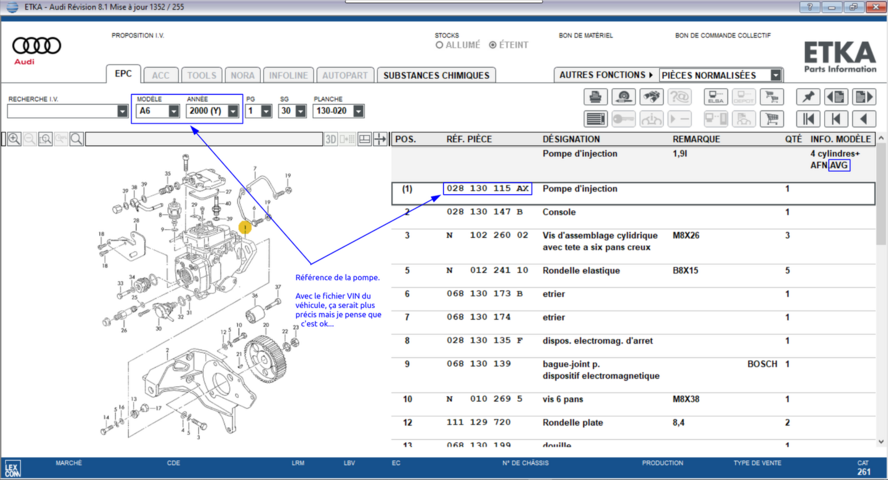The height and width of the screenshot is (480, 888).
Task: Click PROPOSITION I.V. label
Action: [138, 36]
